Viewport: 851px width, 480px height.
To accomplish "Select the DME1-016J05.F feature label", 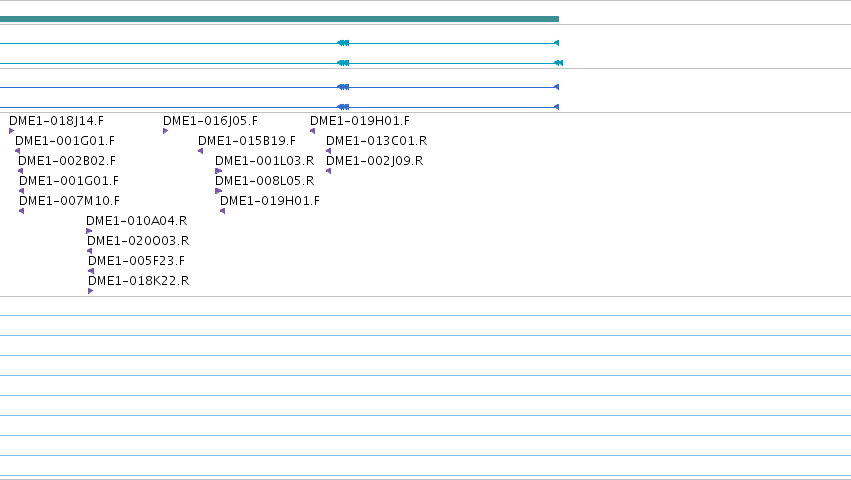I will [211, 121].
